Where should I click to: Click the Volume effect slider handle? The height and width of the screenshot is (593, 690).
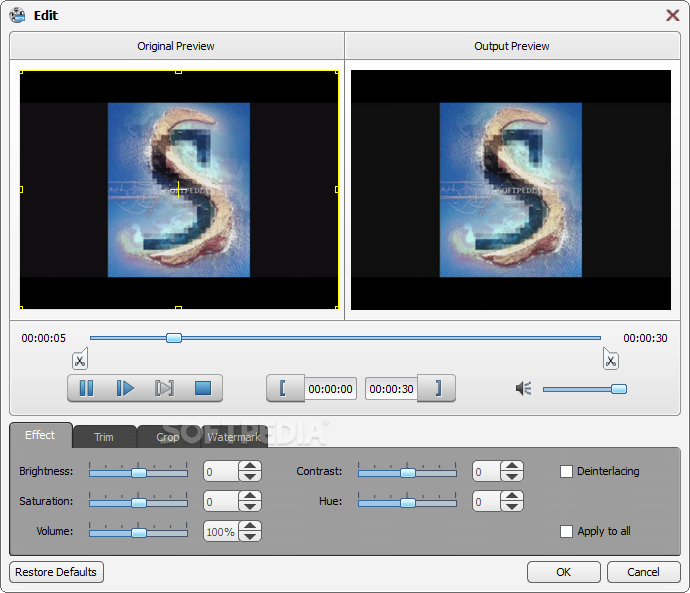pyautogui.click(x=139, y=533)
